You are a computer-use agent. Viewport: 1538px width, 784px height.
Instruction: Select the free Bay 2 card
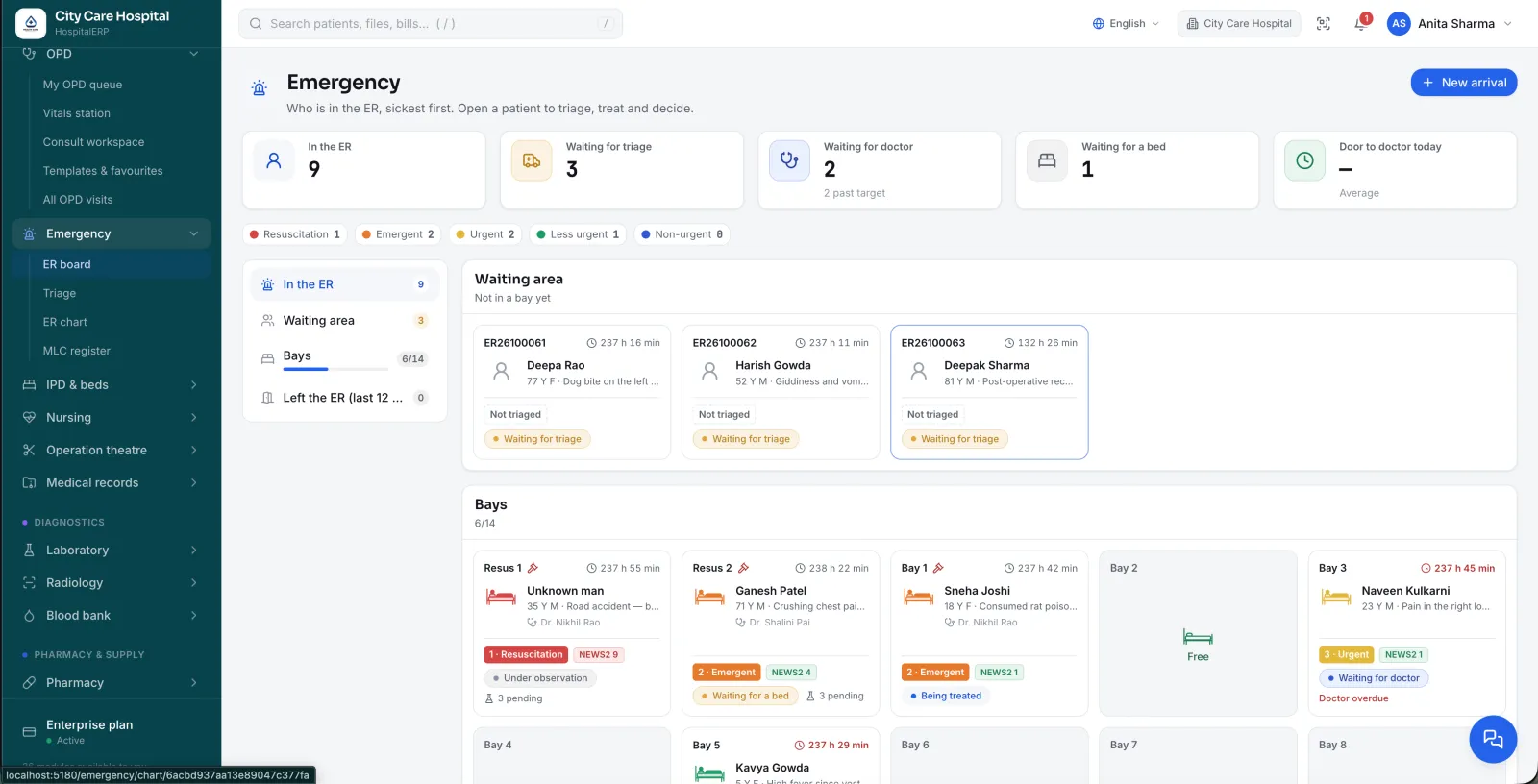1198,633
